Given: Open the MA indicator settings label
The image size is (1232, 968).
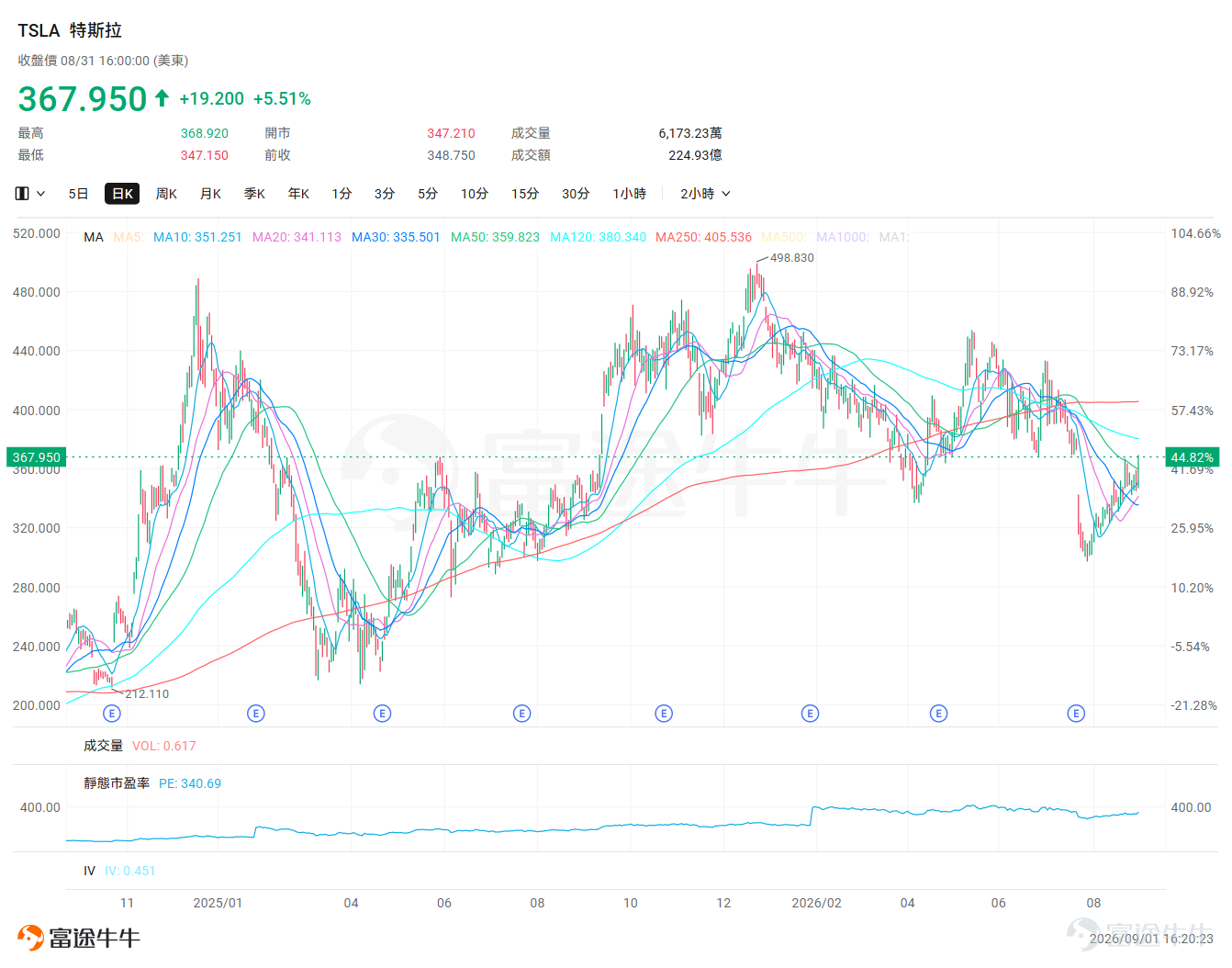Looking at the screenshot, I should [x=94, y=237].
